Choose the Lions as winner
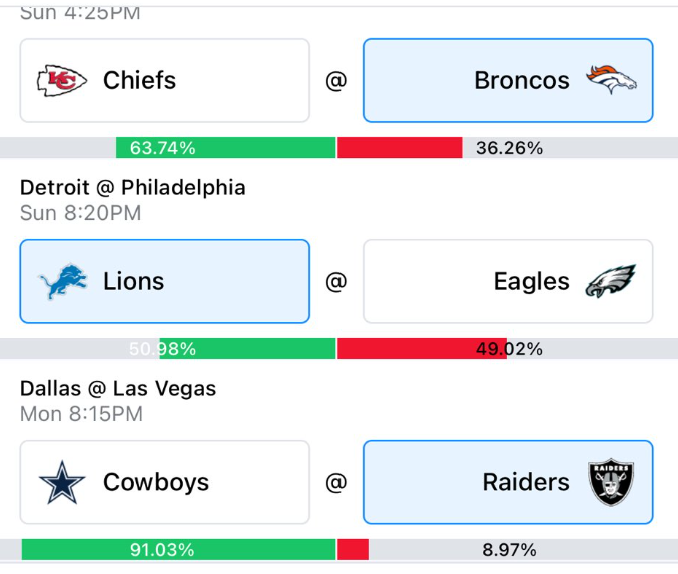This screenshot has height=574, width=678. click(x=165, y=281)
